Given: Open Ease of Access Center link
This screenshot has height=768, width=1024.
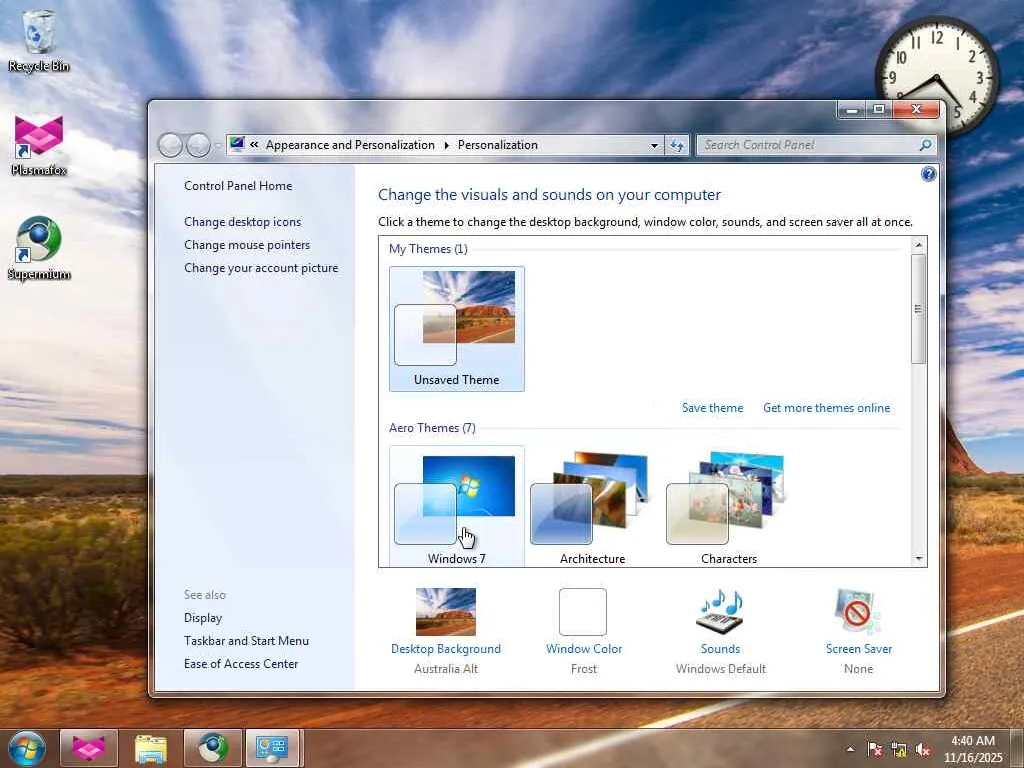Looking at the screenshot, I should 241,664.
